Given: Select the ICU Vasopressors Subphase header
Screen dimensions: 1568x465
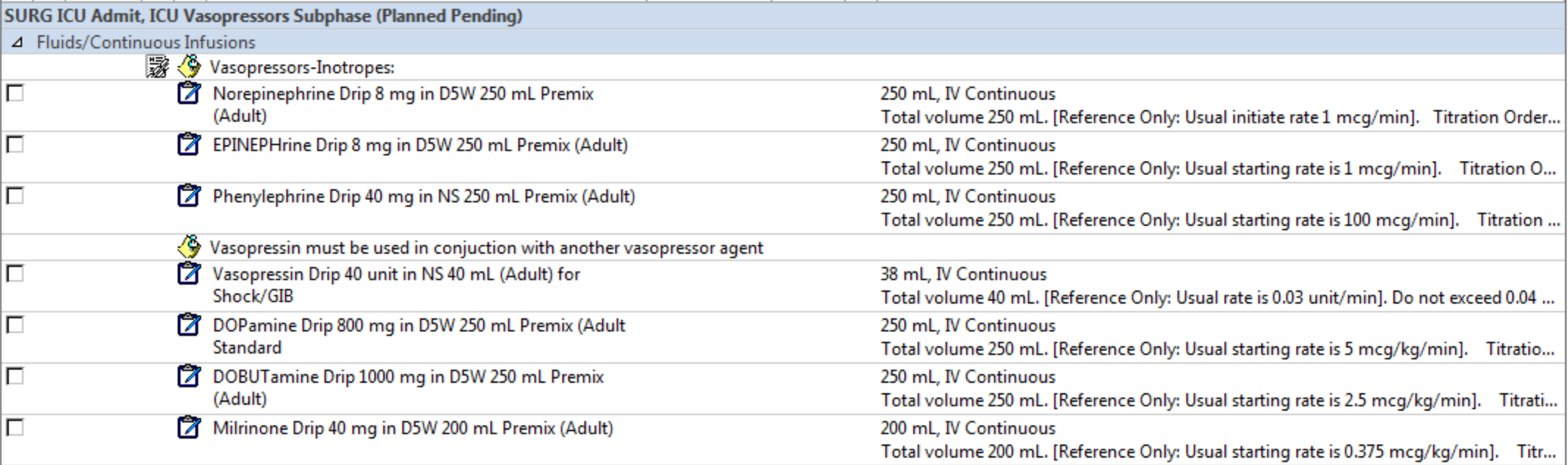Looking at the screenshot, I should point(263,16).
